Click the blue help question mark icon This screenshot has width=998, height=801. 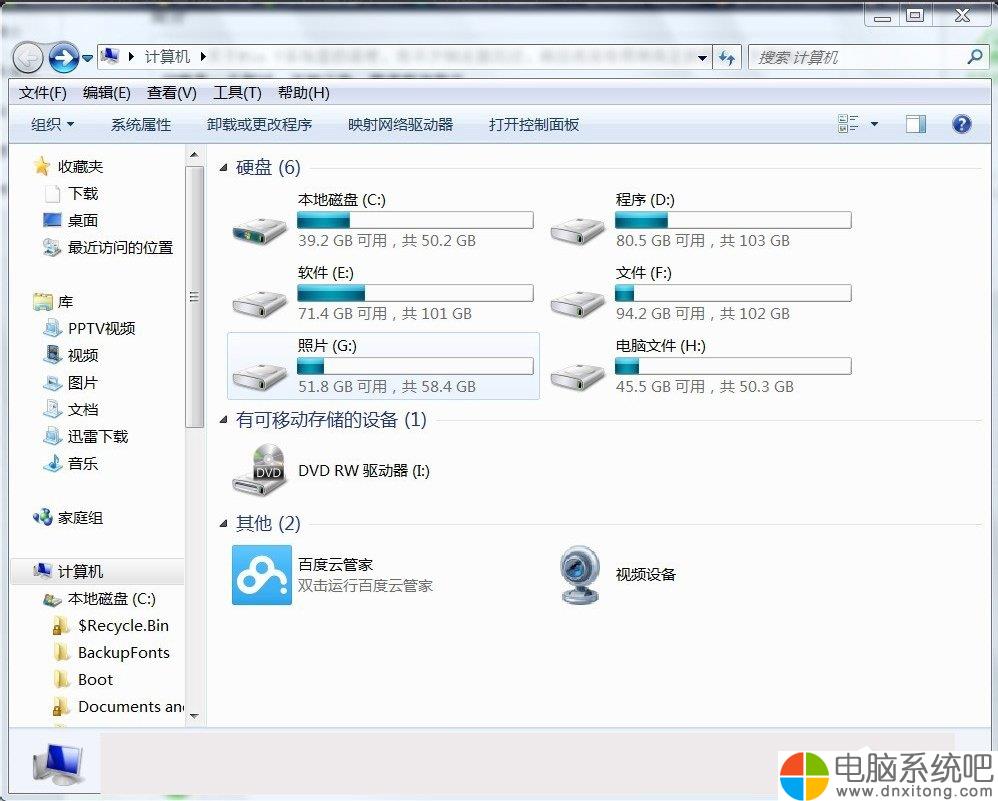pyautogui.click(x=961, y=124)
